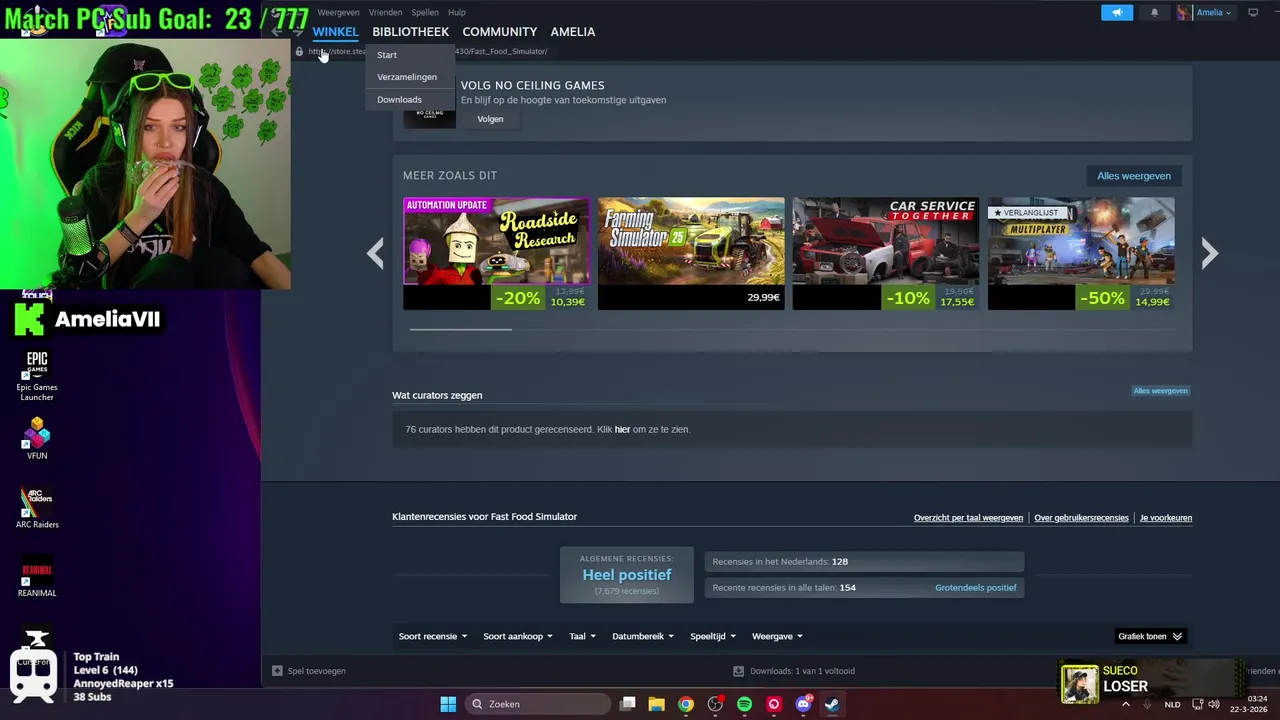
Task: Go to the WINKEL tab
Action: pos(335,32)
